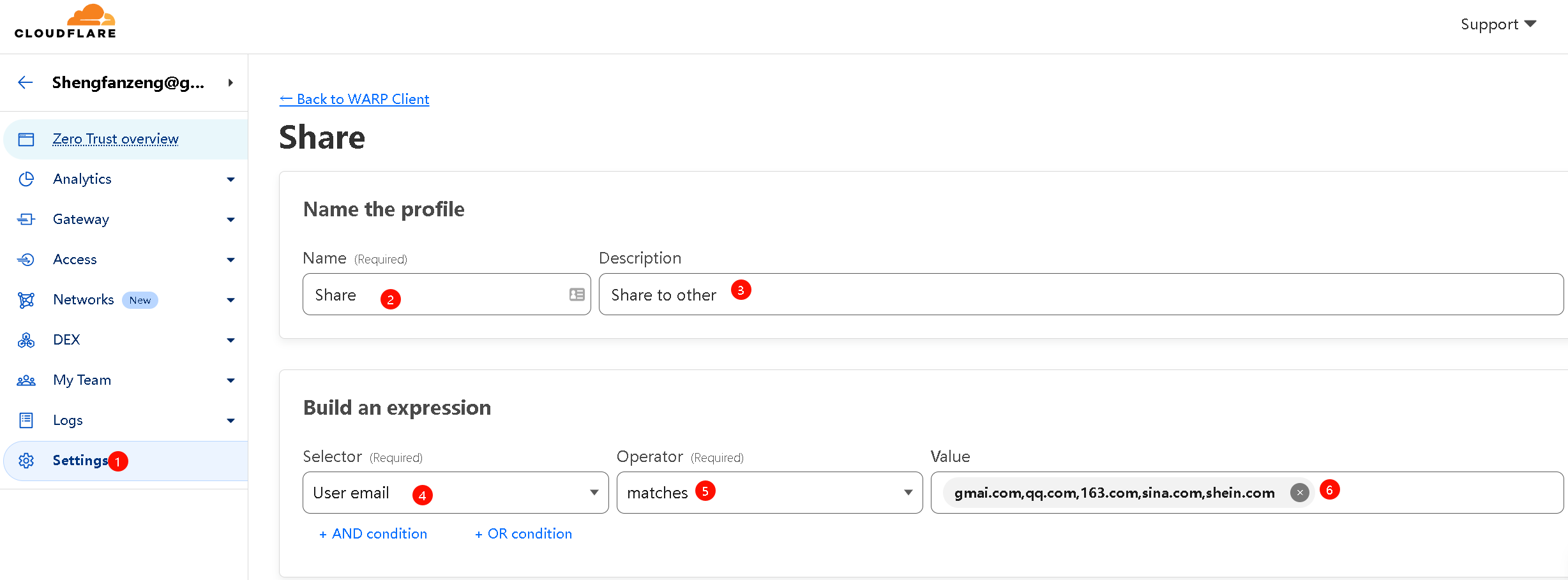This screenshot has height=580, width=1568.
Task: Open the Operator dropdown showing matches
Action: [769, 493]
